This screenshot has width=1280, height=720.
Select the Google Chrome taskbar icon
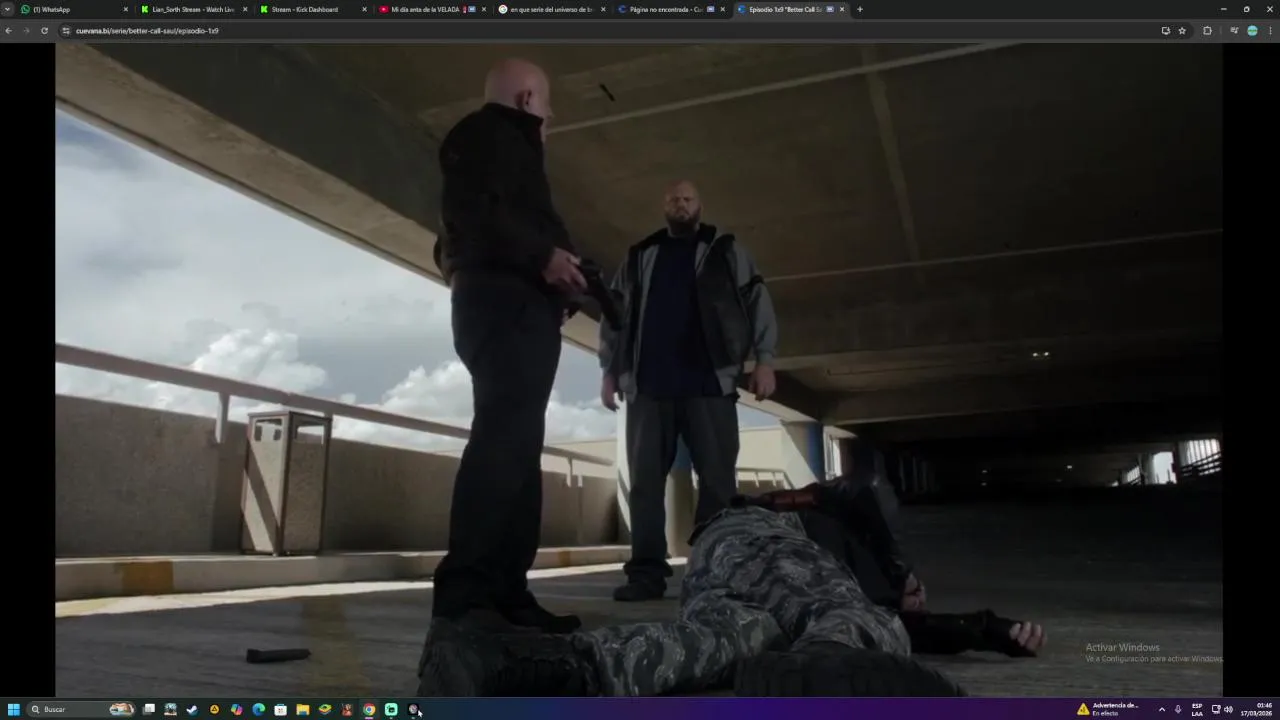pyautogui.click(x=369, y=709)
